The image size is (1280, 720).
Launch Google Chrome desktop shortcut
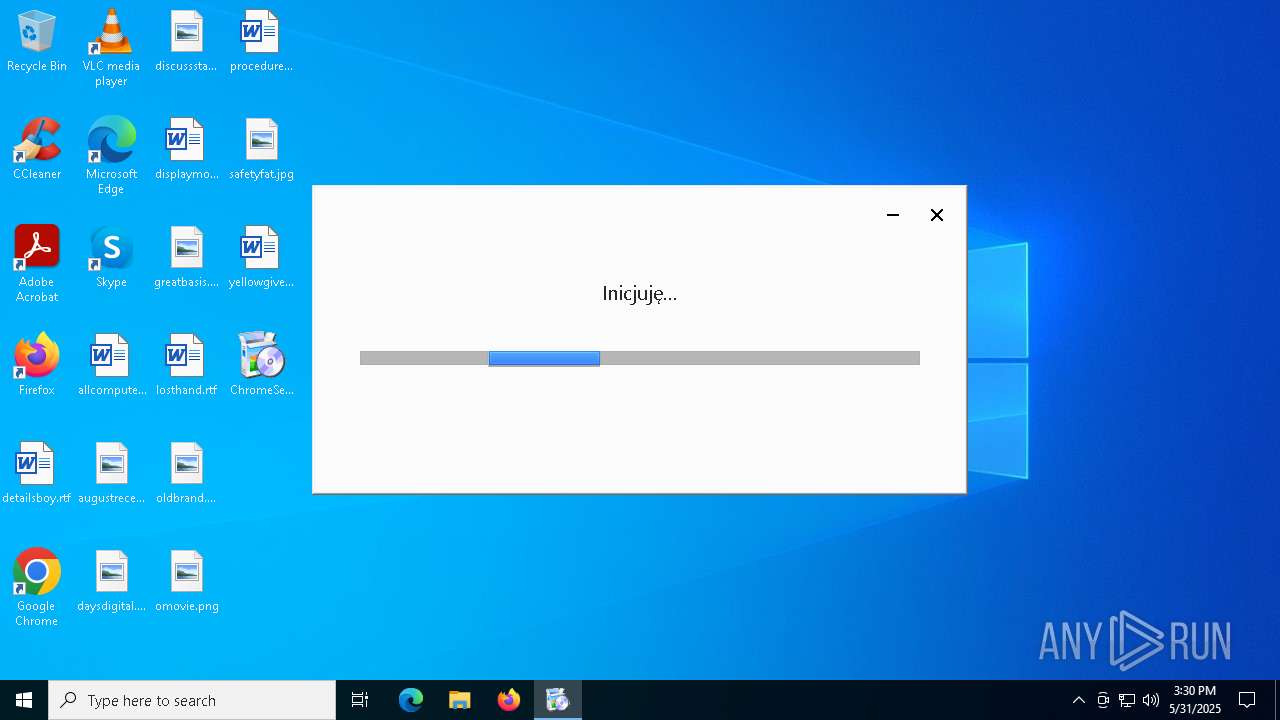[x=37, y=588]
